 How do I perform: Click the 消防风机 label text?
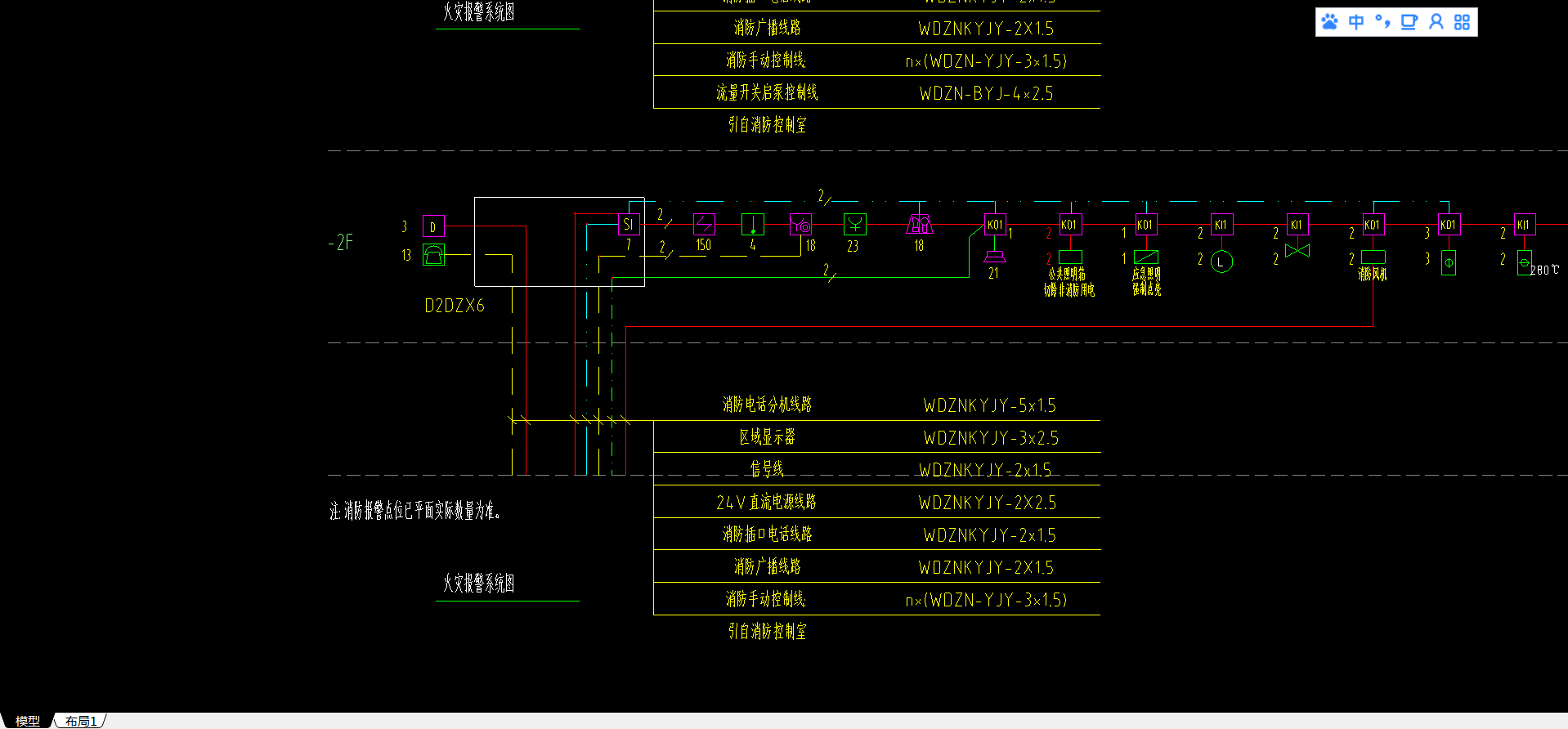click(1373, 275)
